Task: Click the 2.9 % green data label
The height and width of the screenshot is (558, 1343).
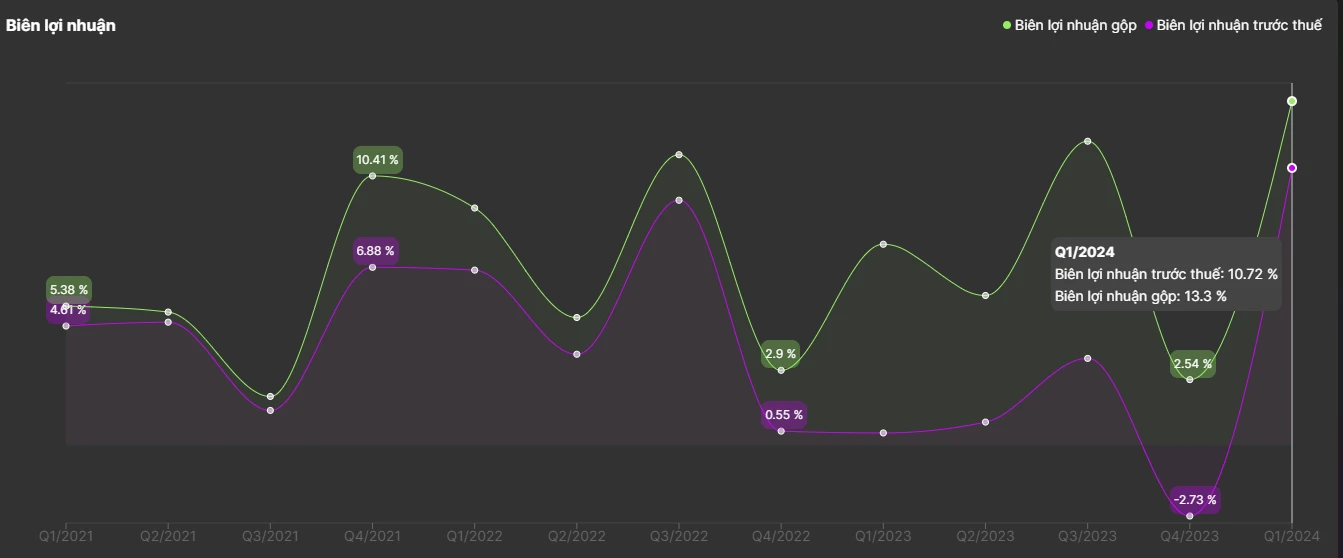Action: tap(780, 354)
